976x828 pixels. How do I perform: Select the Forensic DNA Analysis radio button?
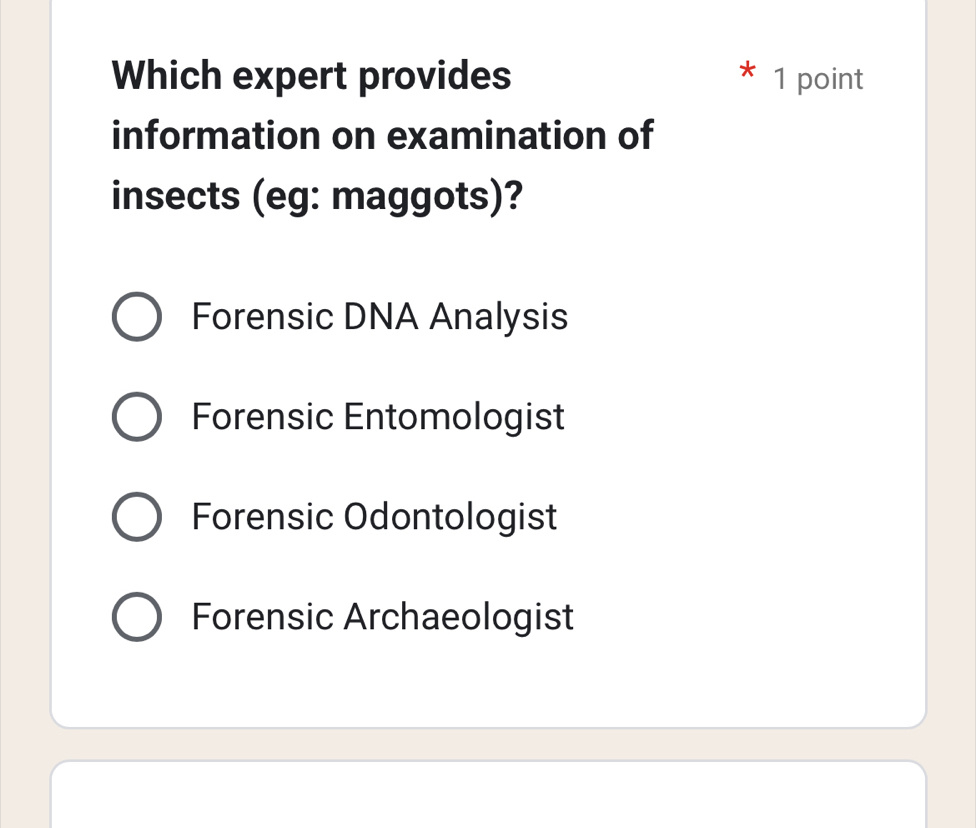pyautogui.click(x=135, y=318)
